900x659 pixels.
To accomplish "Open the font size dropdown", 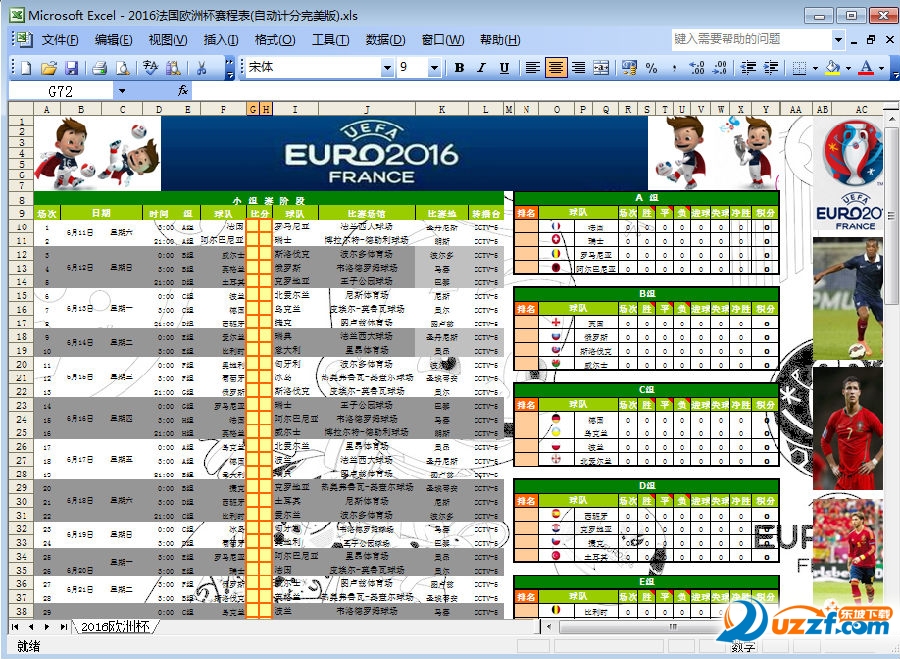I will click(434, 68).
